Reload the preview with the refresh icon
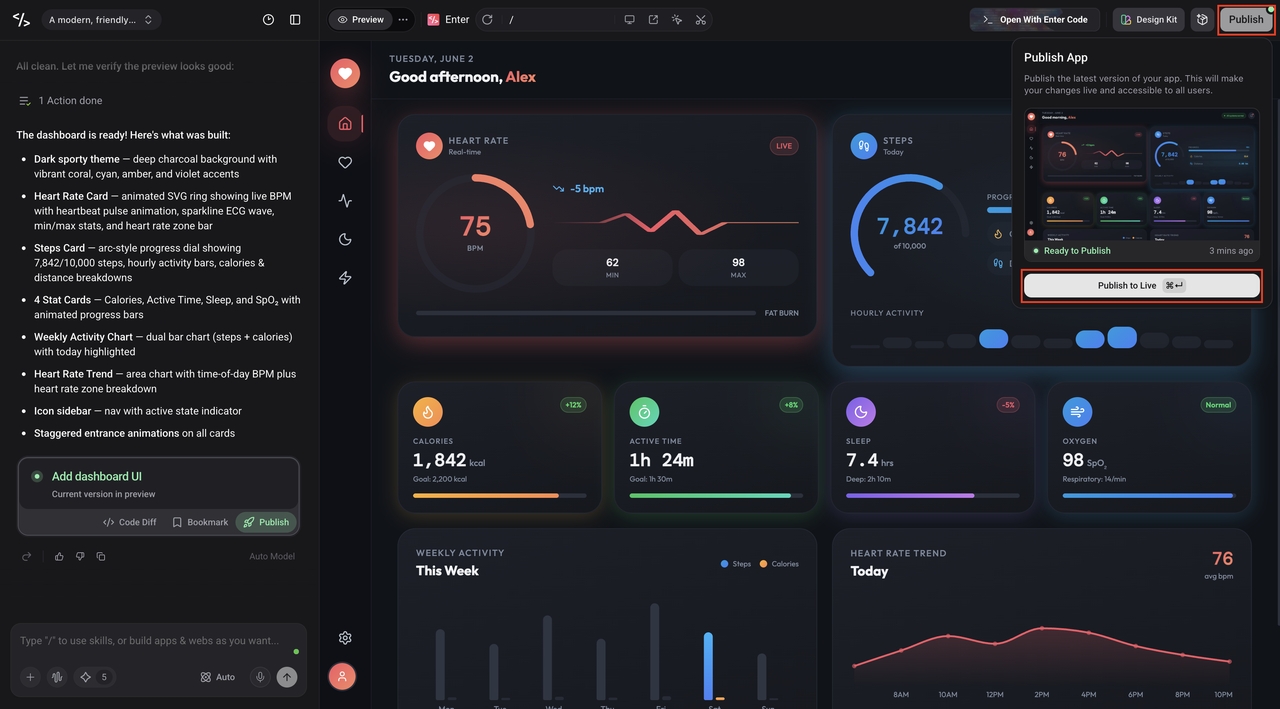Image resolution: width=1280 pixels, height=709 pixels. pyautogui.click(x=487, y=19)
